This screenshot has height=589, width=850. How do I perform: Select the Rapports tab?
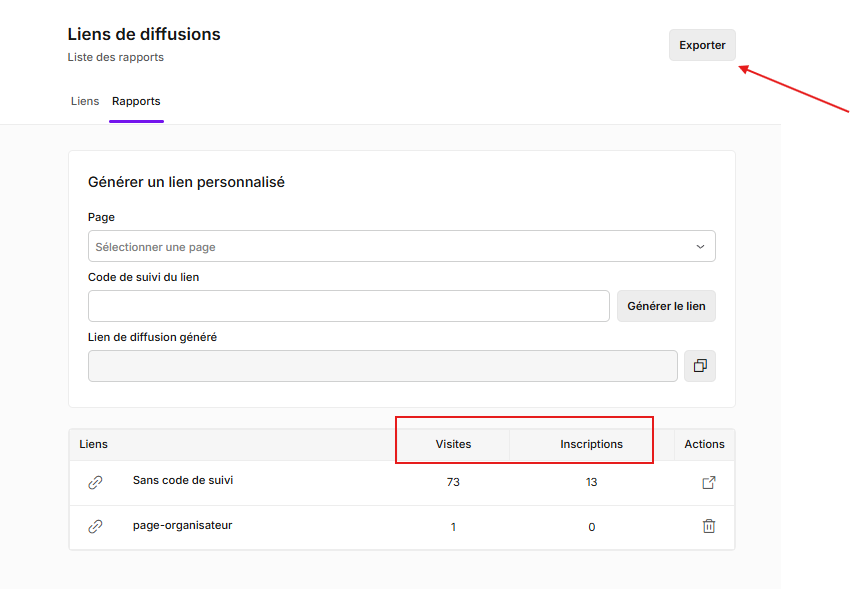(136, 101)
